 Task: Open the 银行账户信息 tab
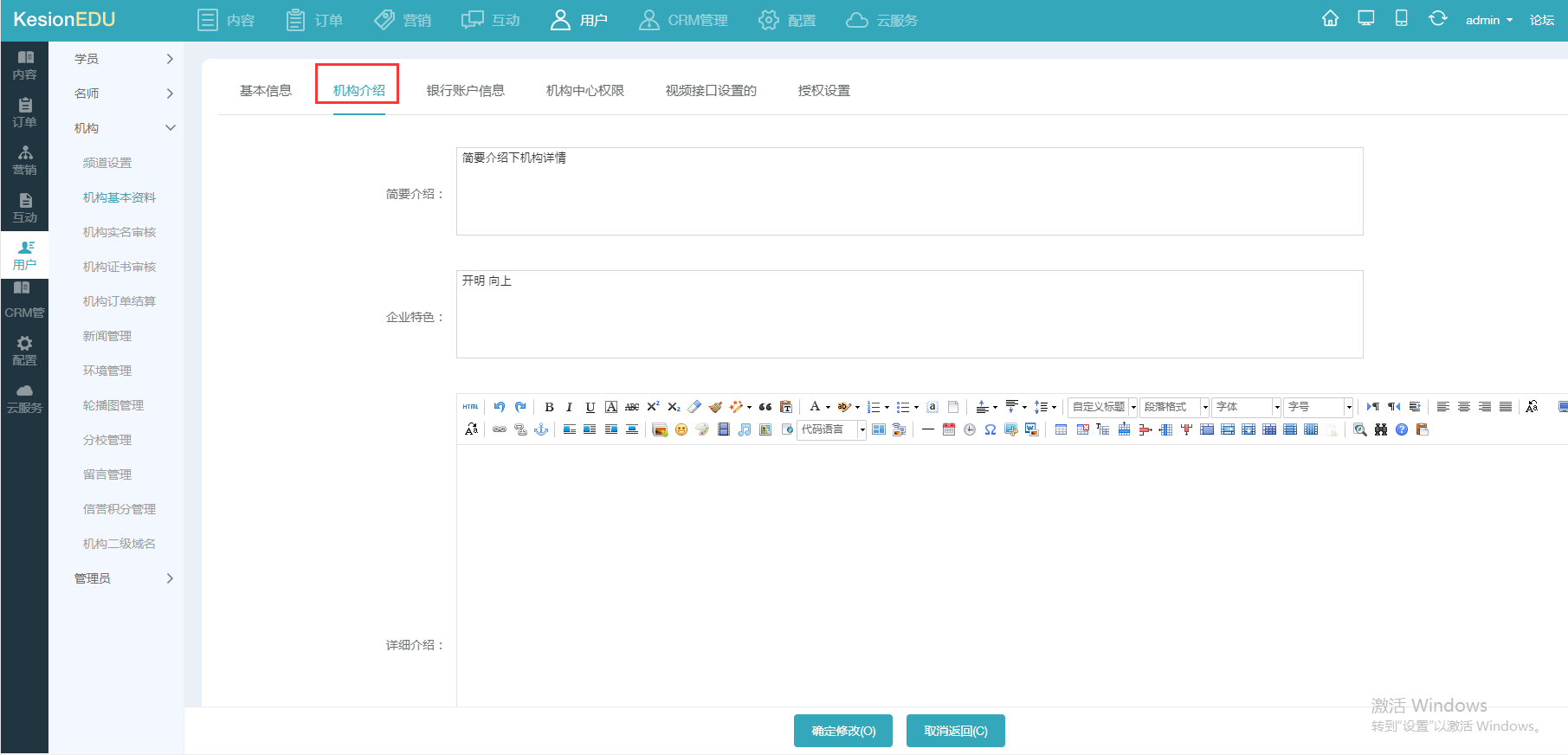click(465, 91)
